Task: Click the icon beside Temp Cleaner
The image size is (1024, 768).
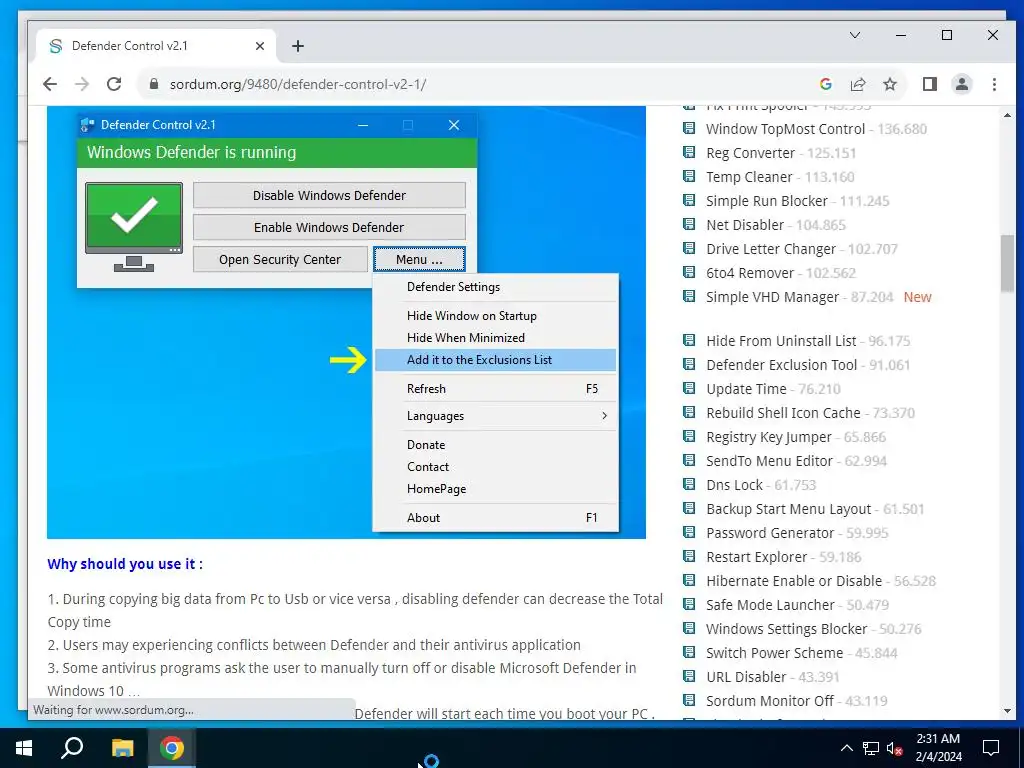Action: 689,176
